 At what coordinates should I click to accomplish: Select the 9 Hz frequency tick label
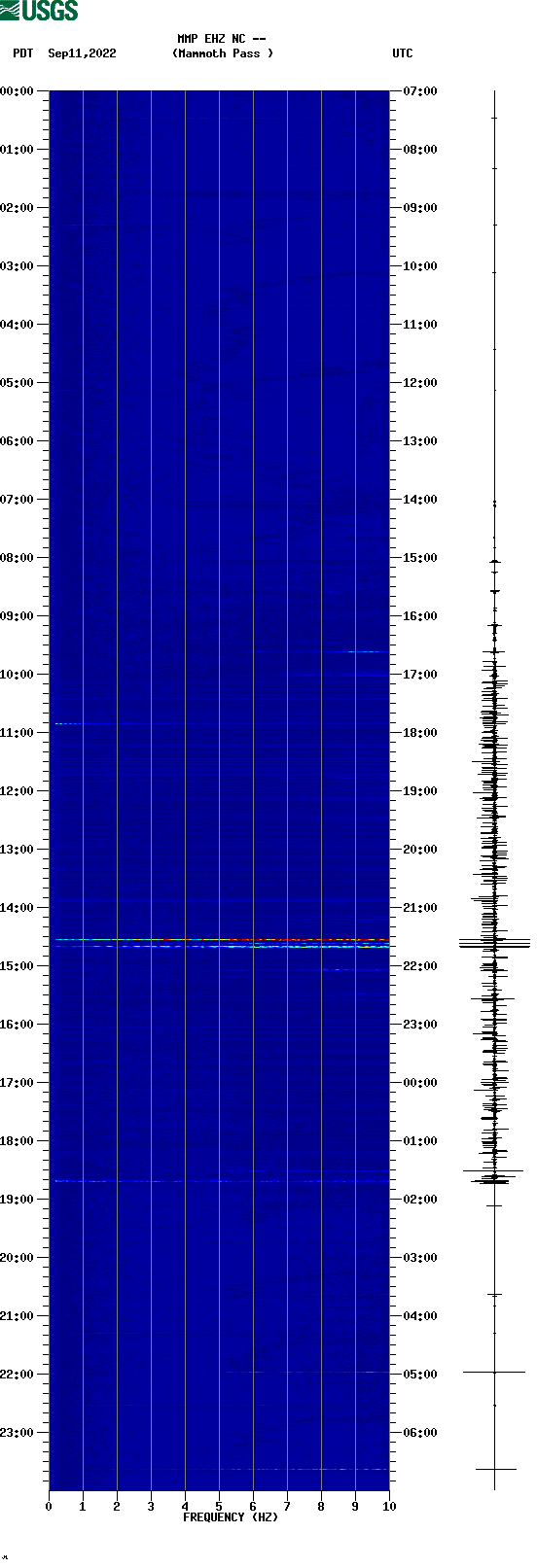point(355,1507)
